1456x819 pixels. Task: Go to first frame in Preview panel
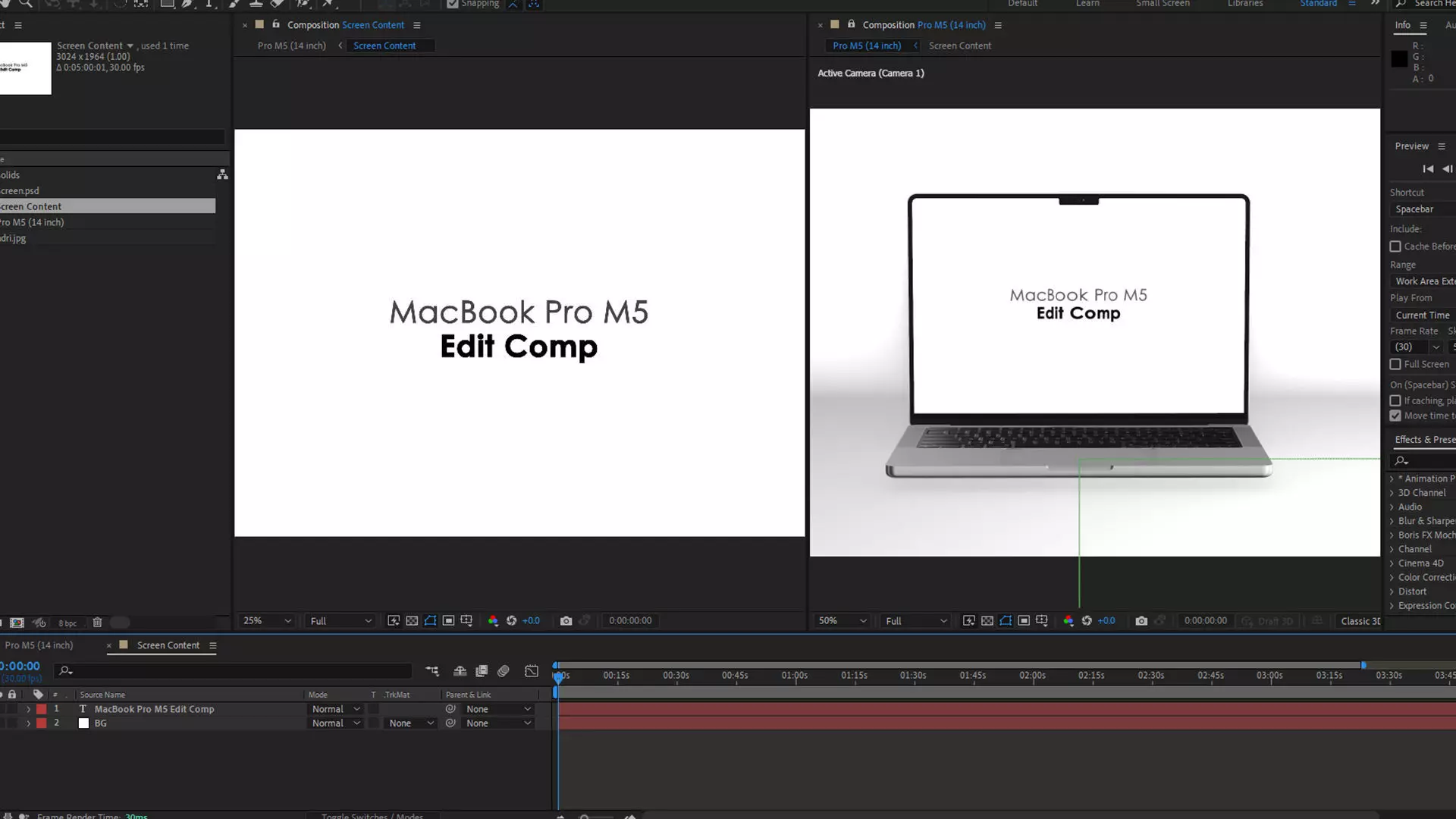click(1428, 168)
